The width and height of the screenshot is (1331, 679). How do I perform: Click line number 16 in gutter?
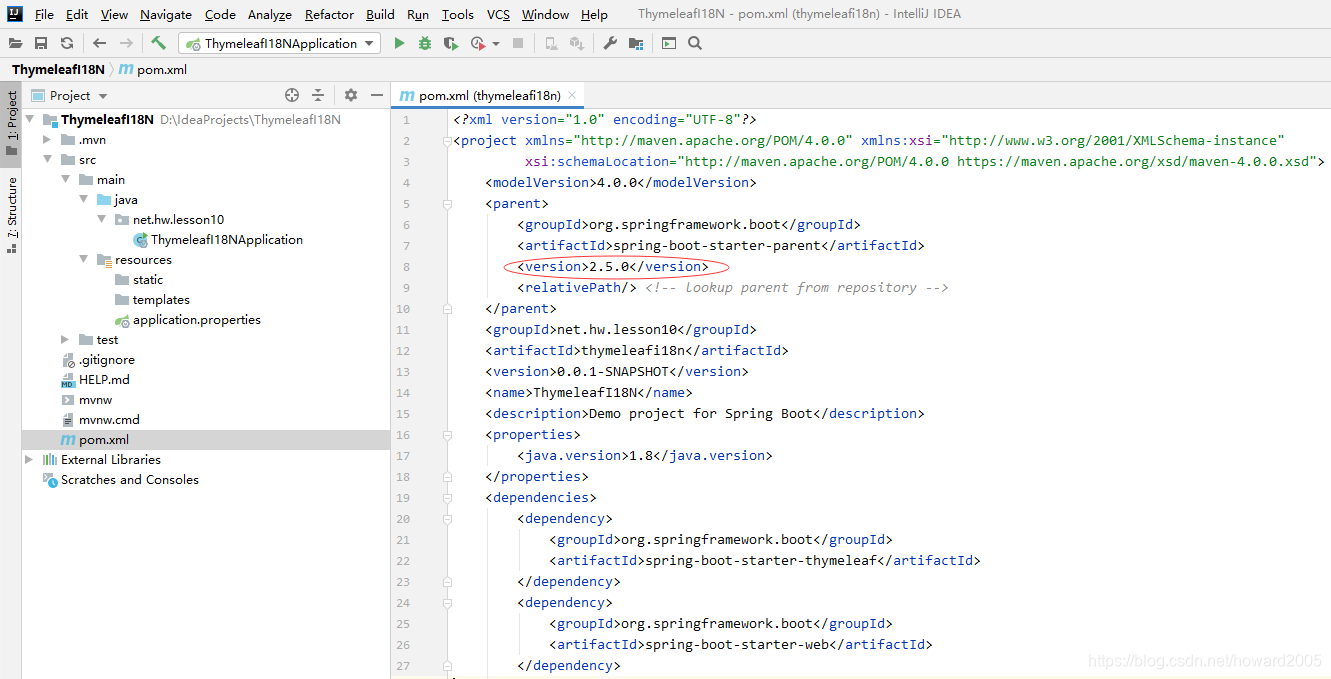click(x=403, y=435)
